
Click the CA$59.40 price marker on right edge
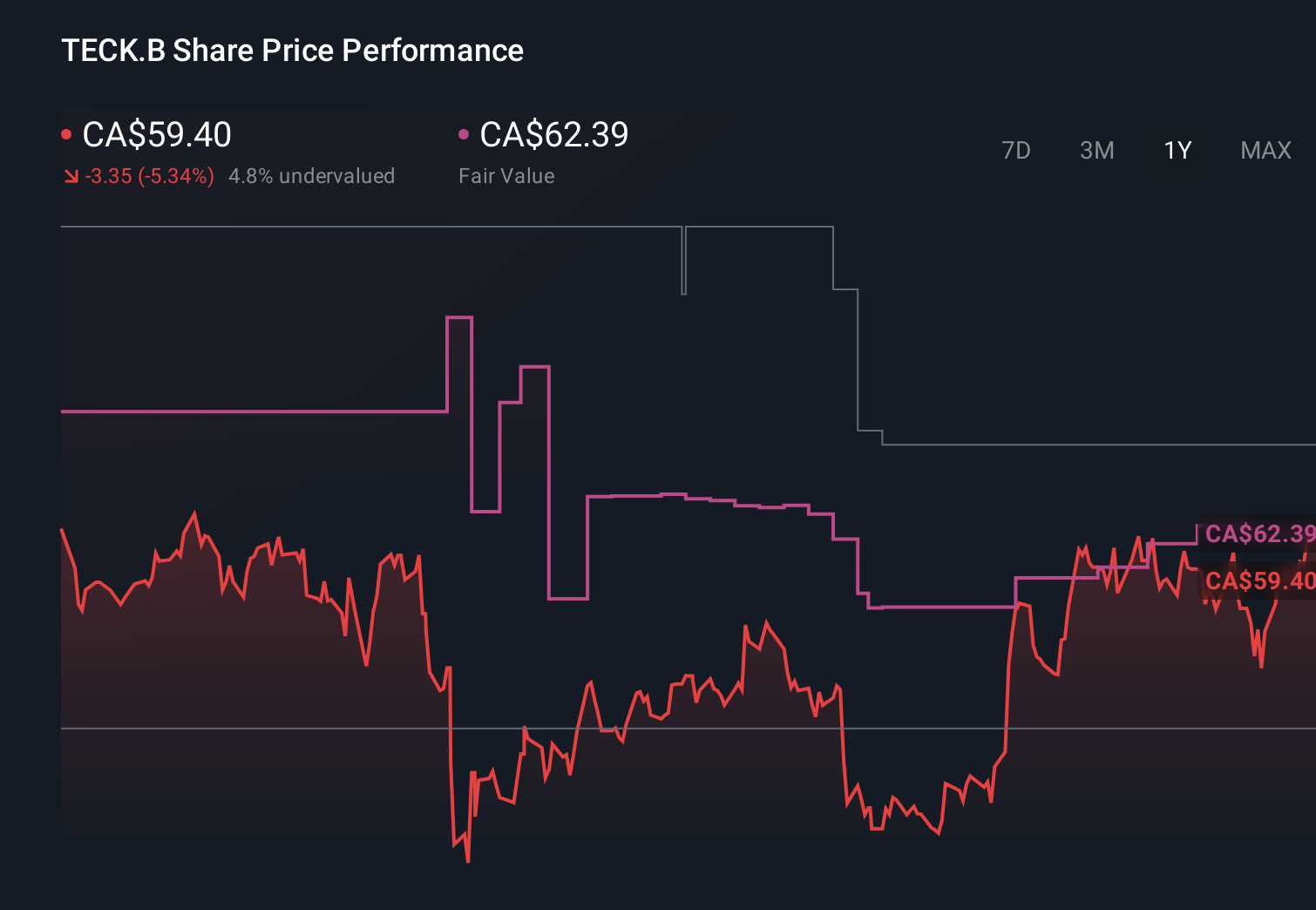click(x=1259, y=581)
